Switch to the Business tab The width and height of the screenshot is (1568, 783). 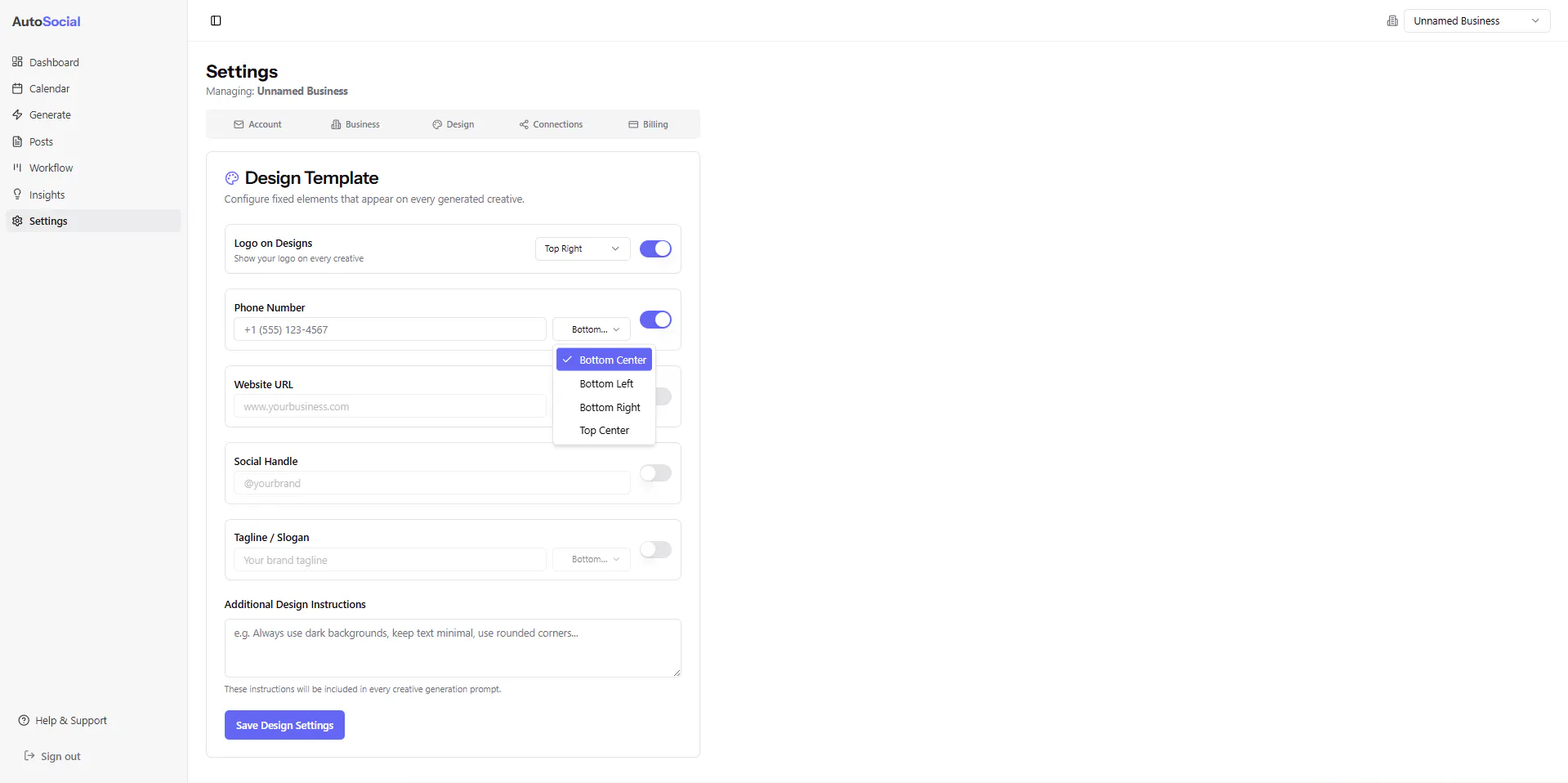(355, 124)
